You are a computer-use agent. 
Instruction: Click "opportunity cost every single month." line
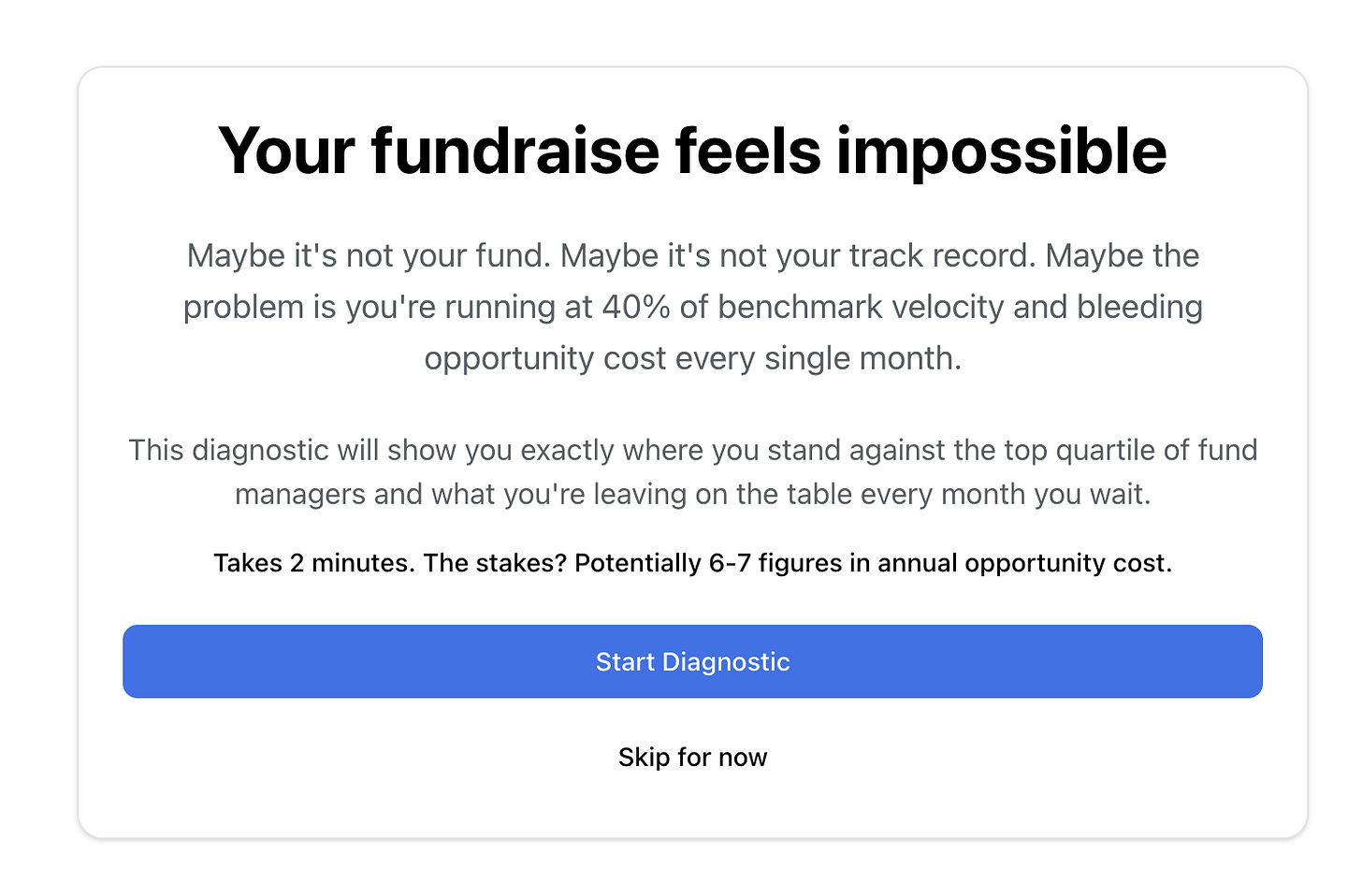pos(692,358)
